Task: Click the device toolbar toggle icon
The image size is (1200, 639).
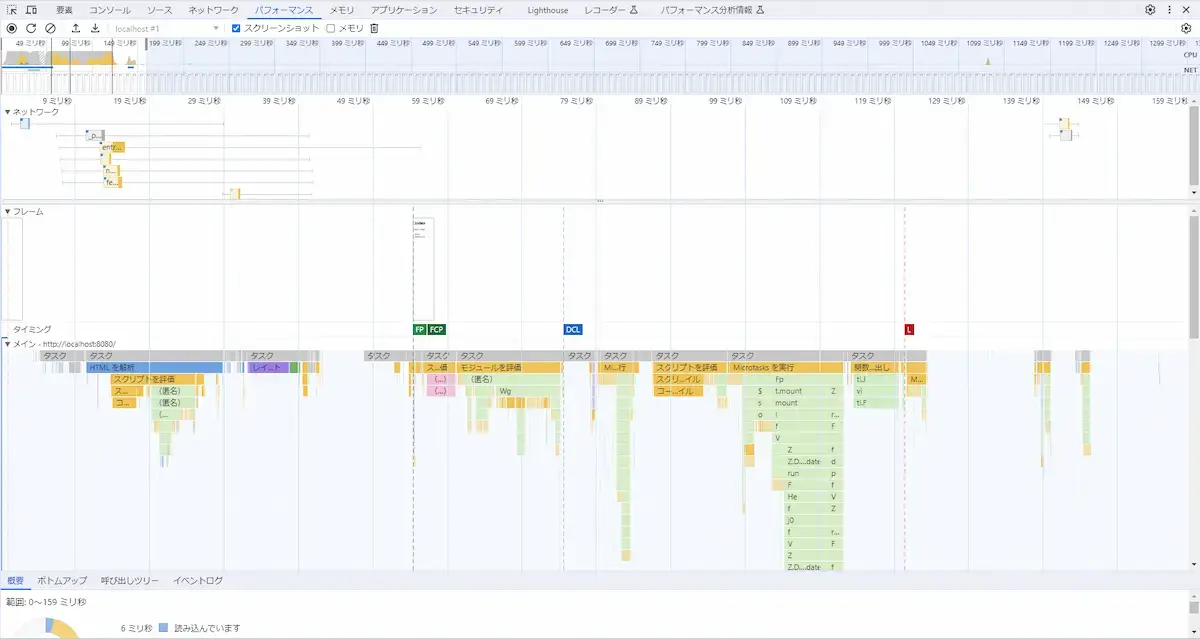Action: click(x=31, y=9)
